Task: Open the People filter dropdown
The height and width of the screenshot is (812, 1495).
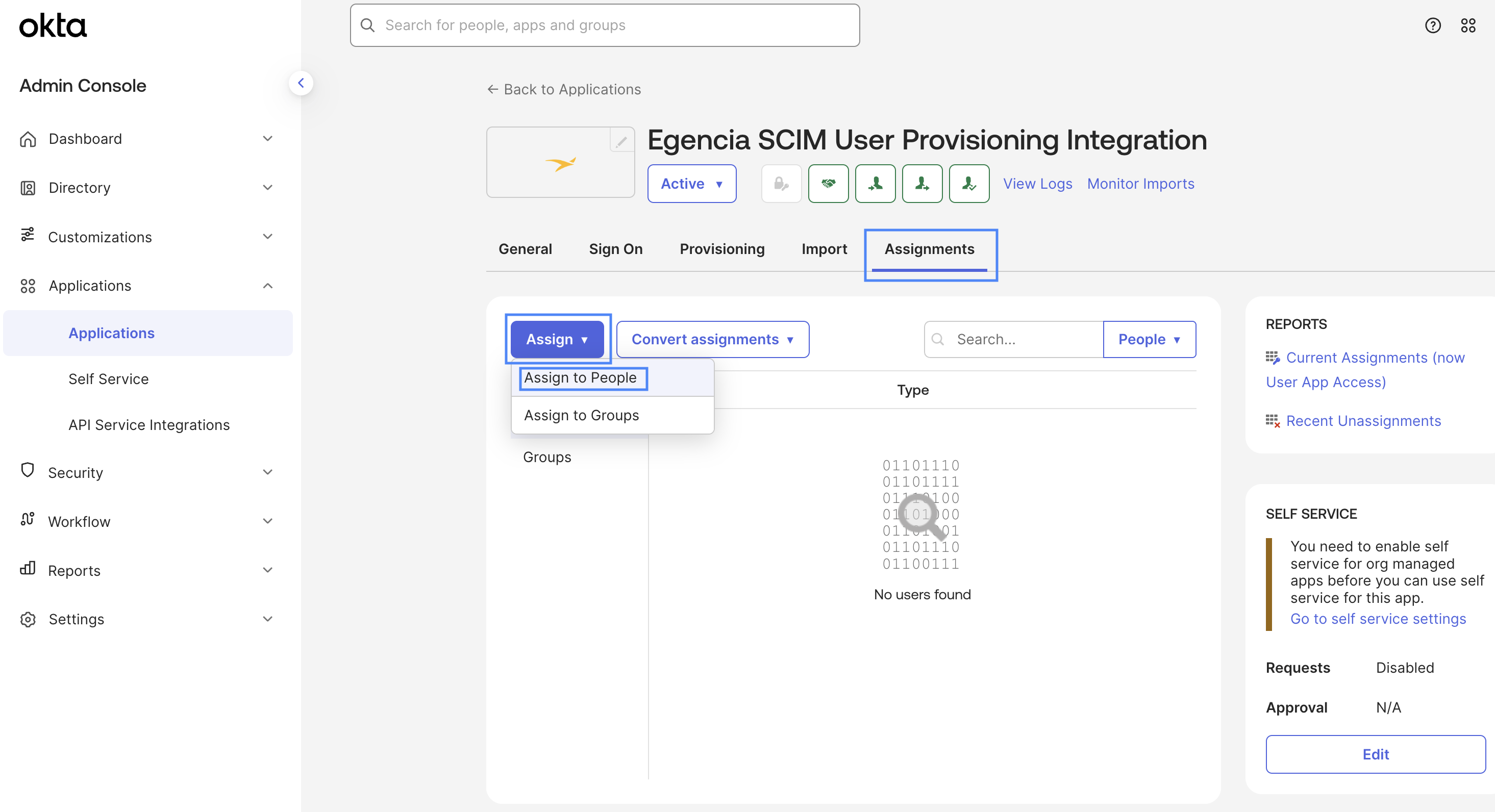Action: click(x=1149, y=339)
